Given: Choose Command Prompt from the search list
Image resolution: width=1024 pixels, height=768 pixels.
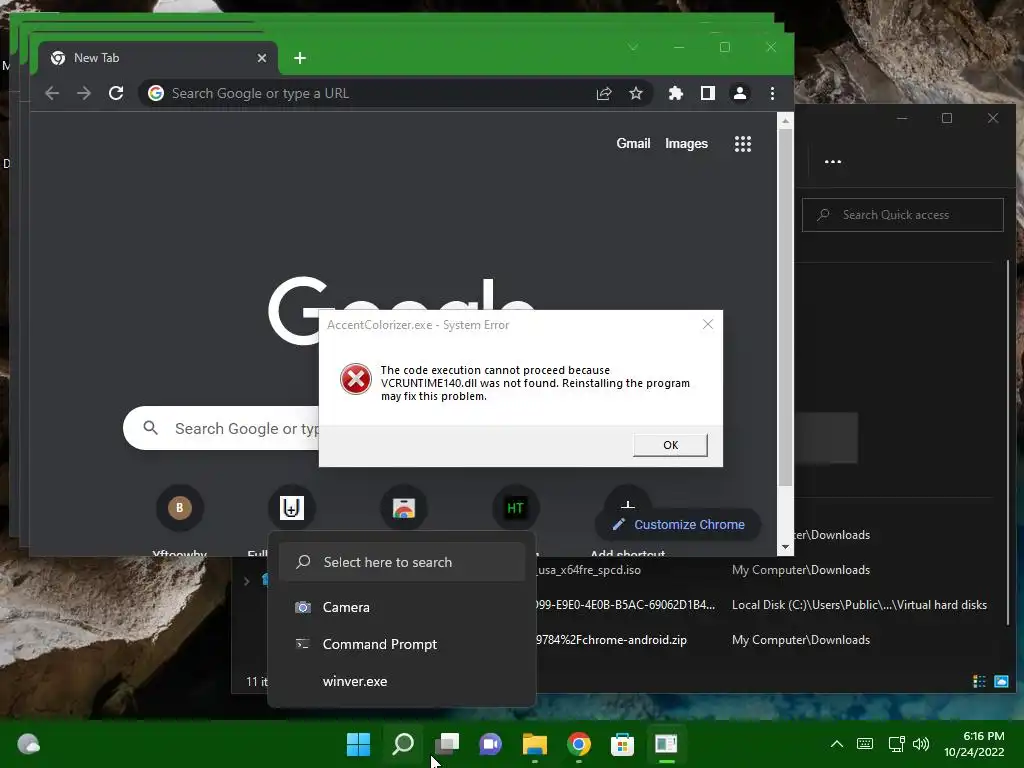Looking at the screenshot, I should click(x=402, y=645).
